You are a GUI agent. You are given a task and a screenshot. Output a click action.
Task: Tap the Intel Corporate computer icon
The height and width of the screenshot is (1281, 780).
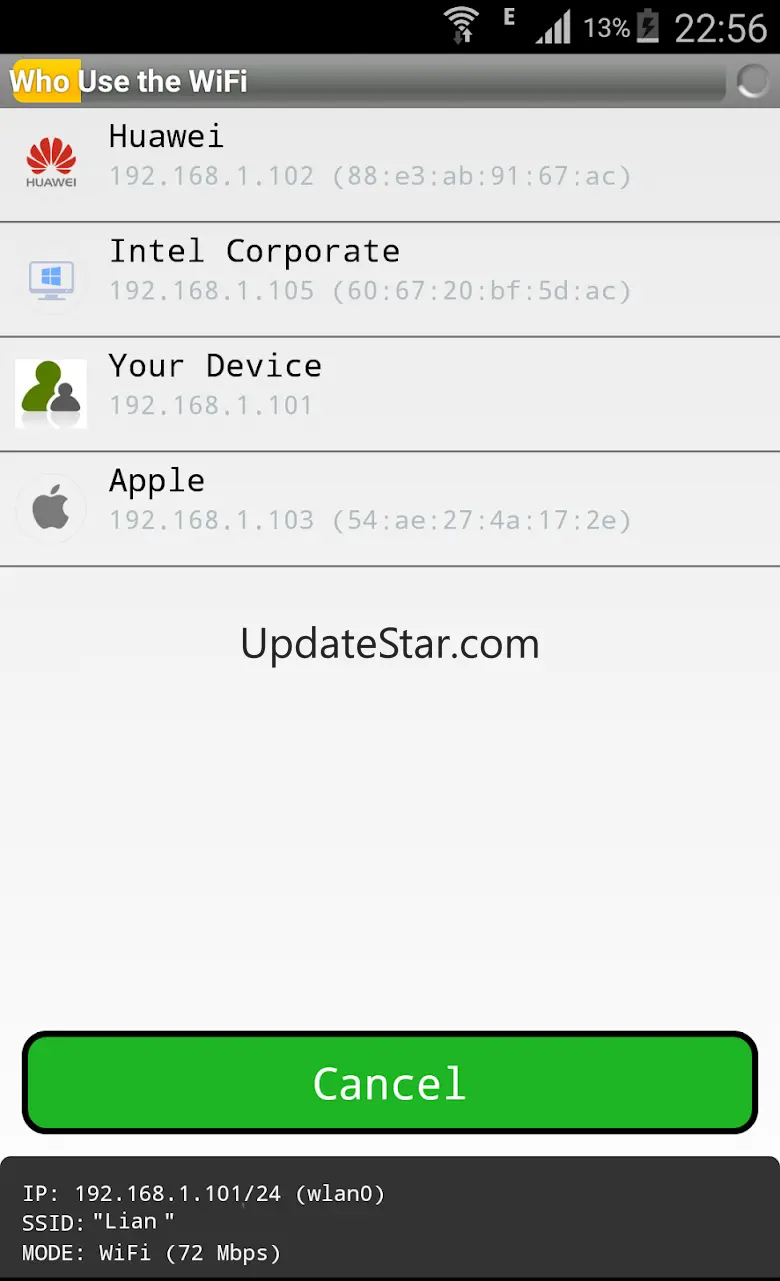51,279
